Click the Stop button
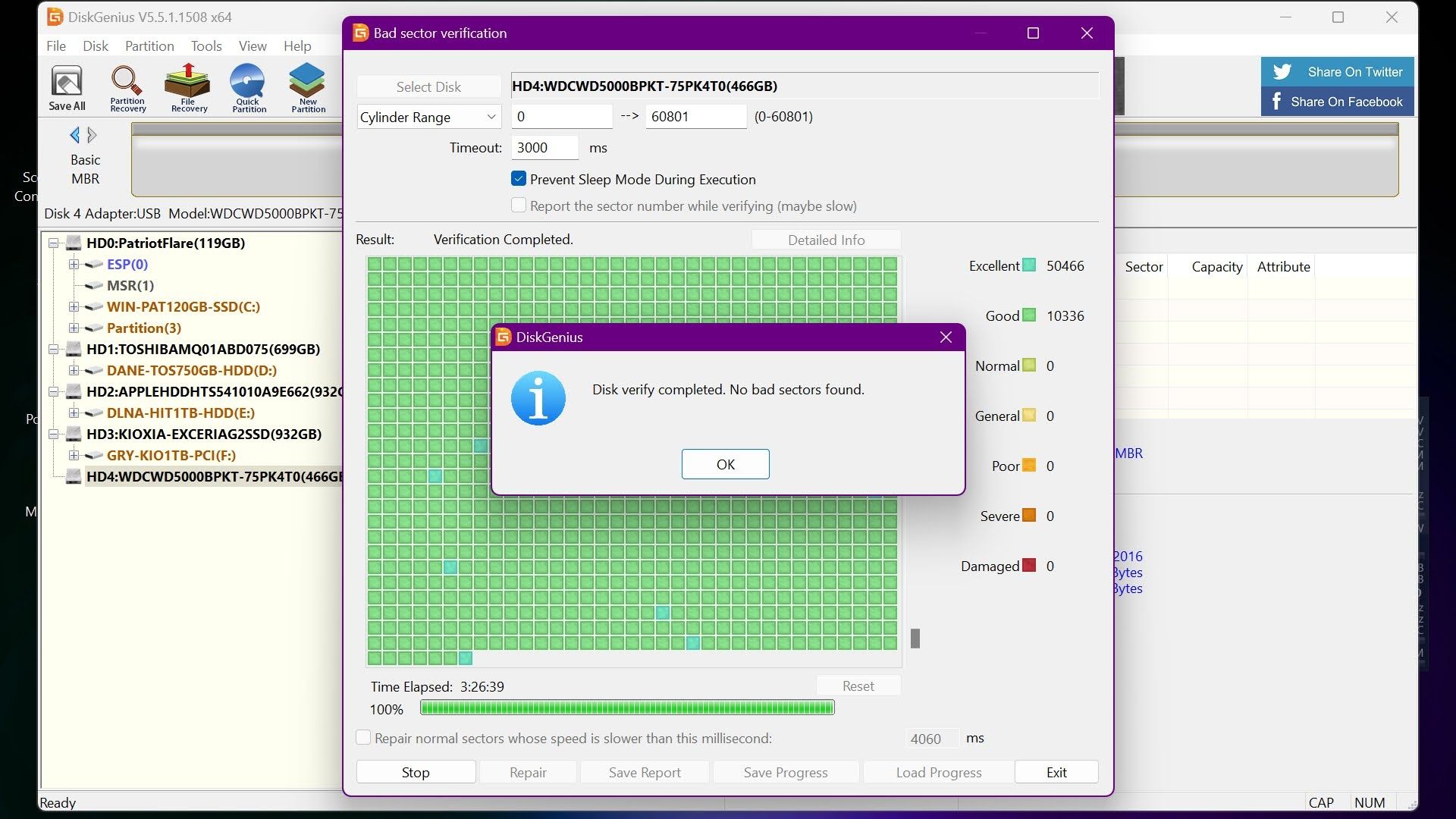The height and width of the screenshot is (819, 1456). 416,772
